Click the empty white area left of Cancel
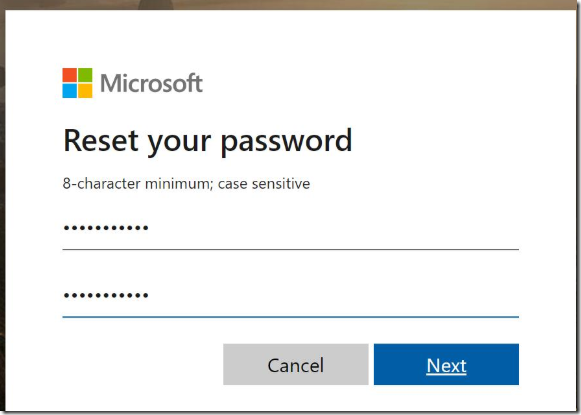Viewport: 581px width, 415px height. (143, 364)
